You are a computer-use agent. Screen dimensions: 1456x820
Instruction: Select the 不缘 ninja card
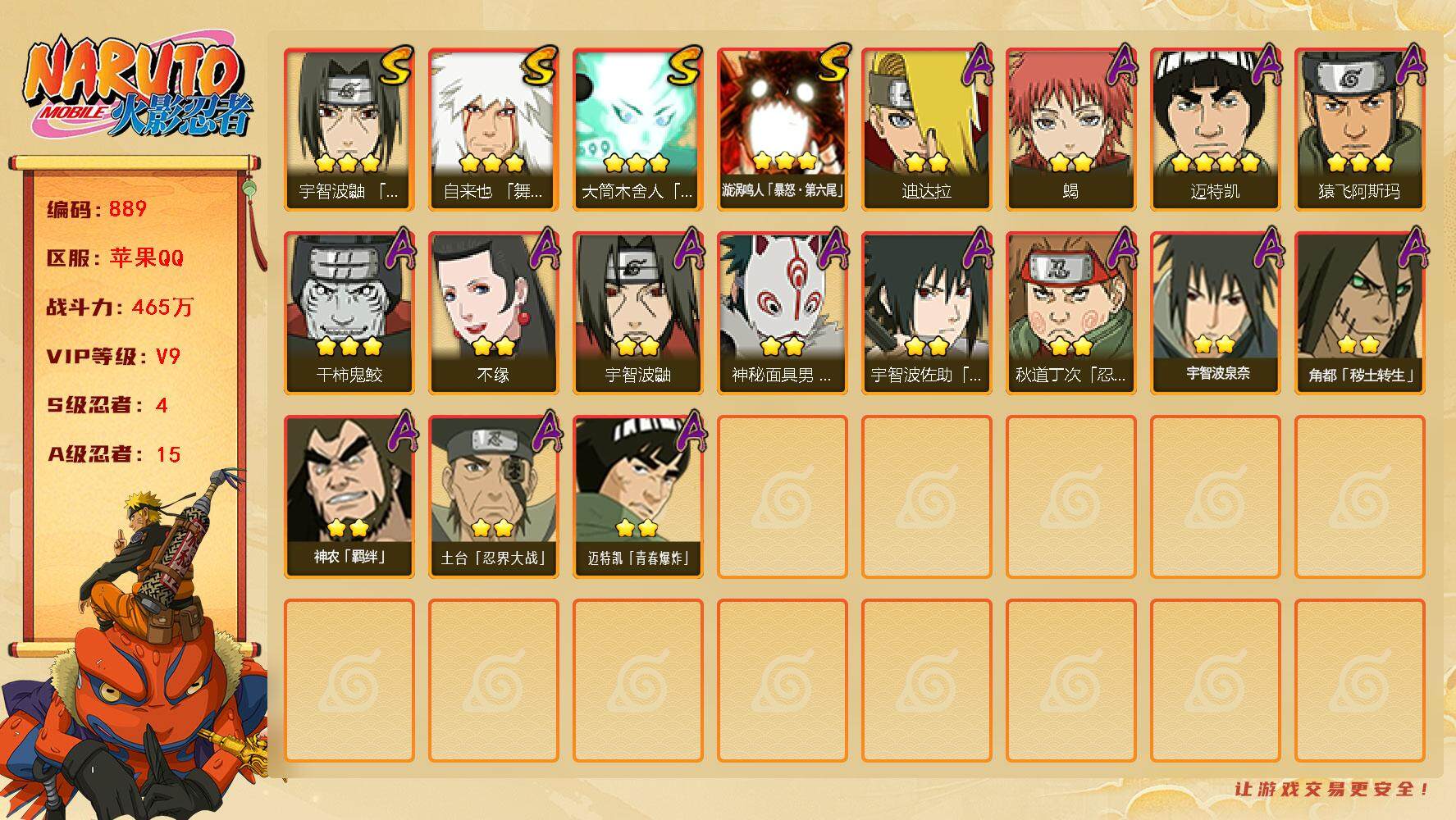pyautogui.click(x=493, y=313)
